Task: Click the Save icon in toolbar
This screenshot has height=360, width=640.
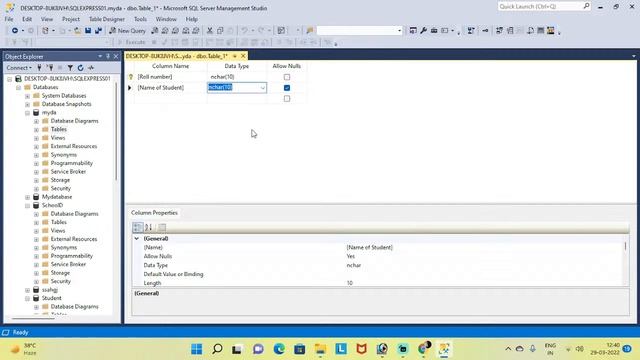Action: pyautogui.click(x=88, y=31)
